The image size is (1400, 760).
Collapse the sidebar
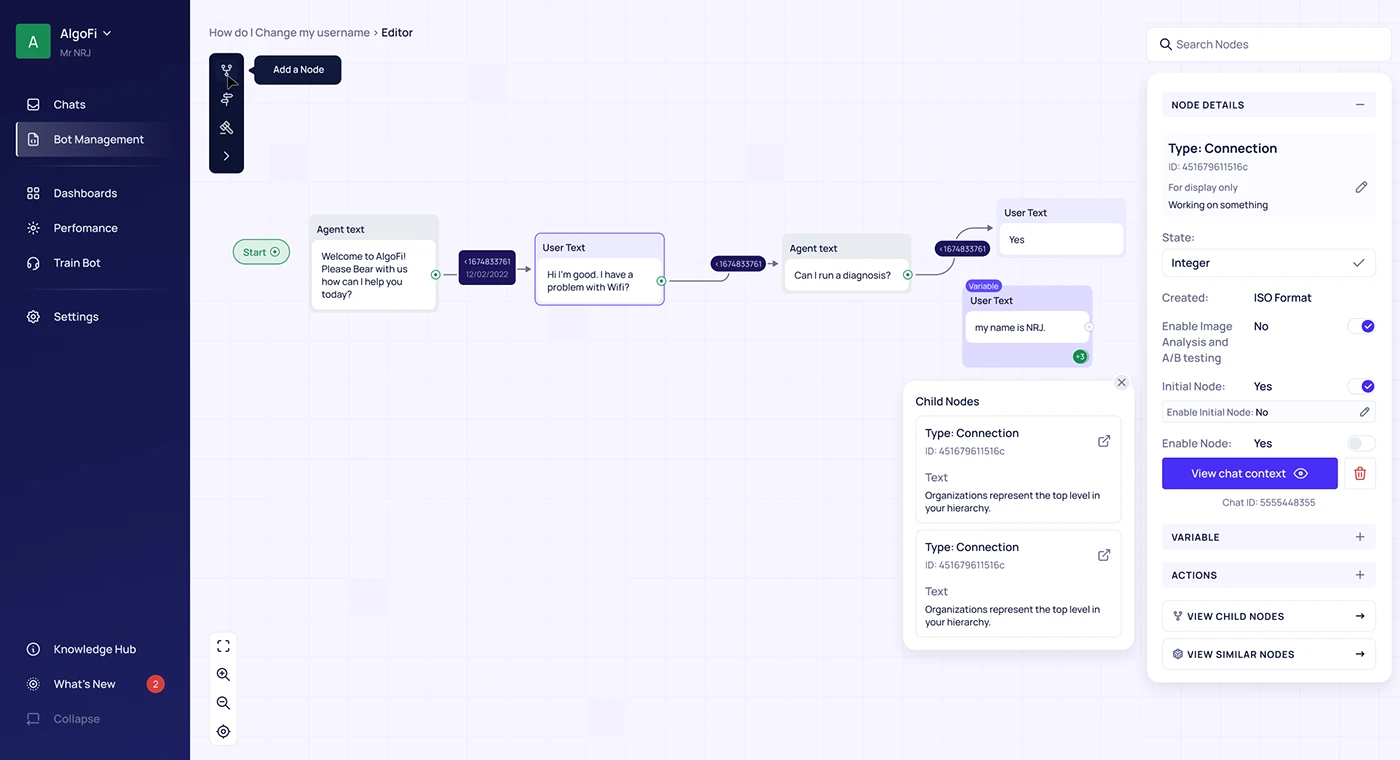(63, 719)
